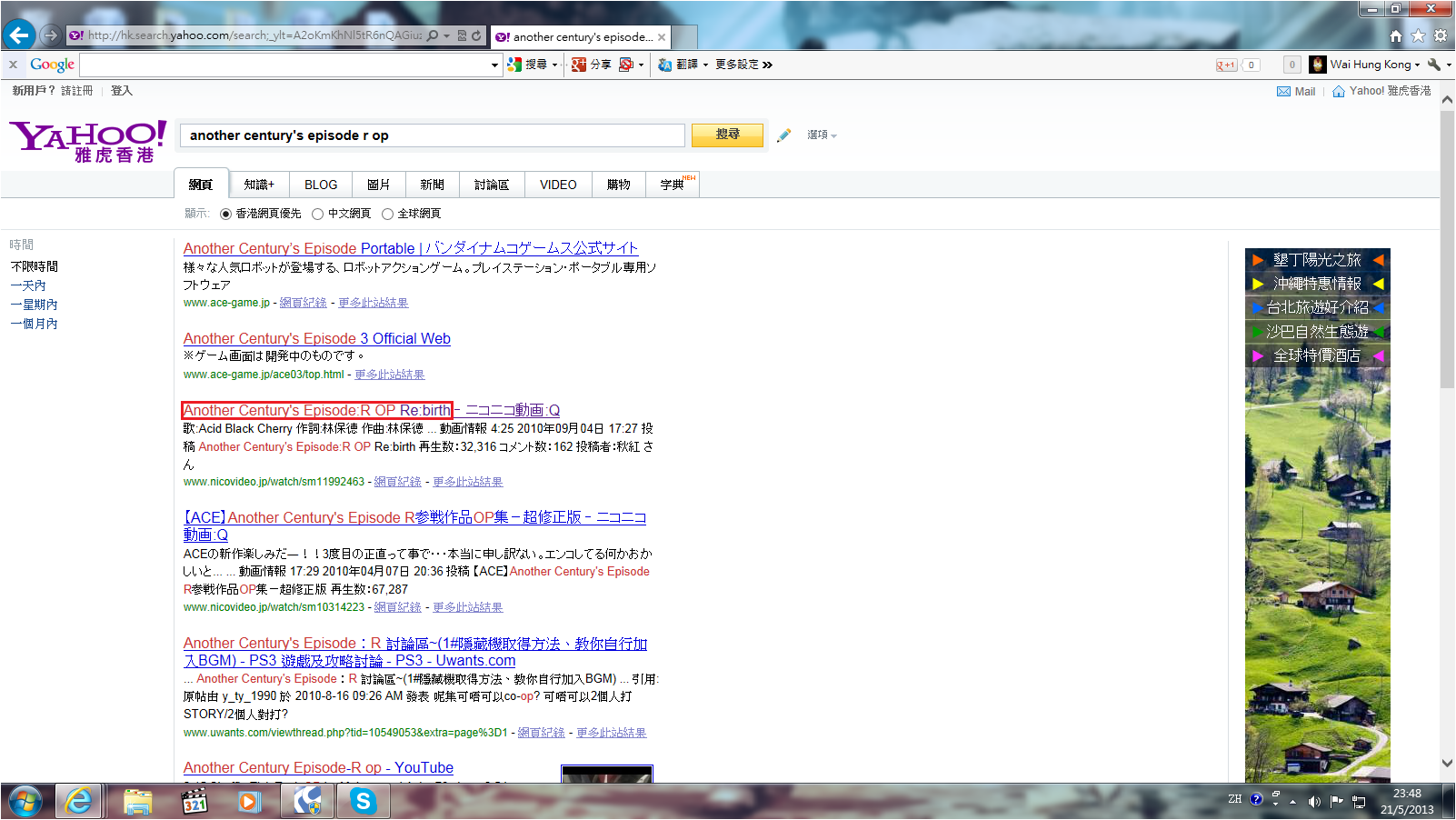The image size is (1456, 820).
Task: Refresh the page with the reload icon
Action: click(476, 35)
